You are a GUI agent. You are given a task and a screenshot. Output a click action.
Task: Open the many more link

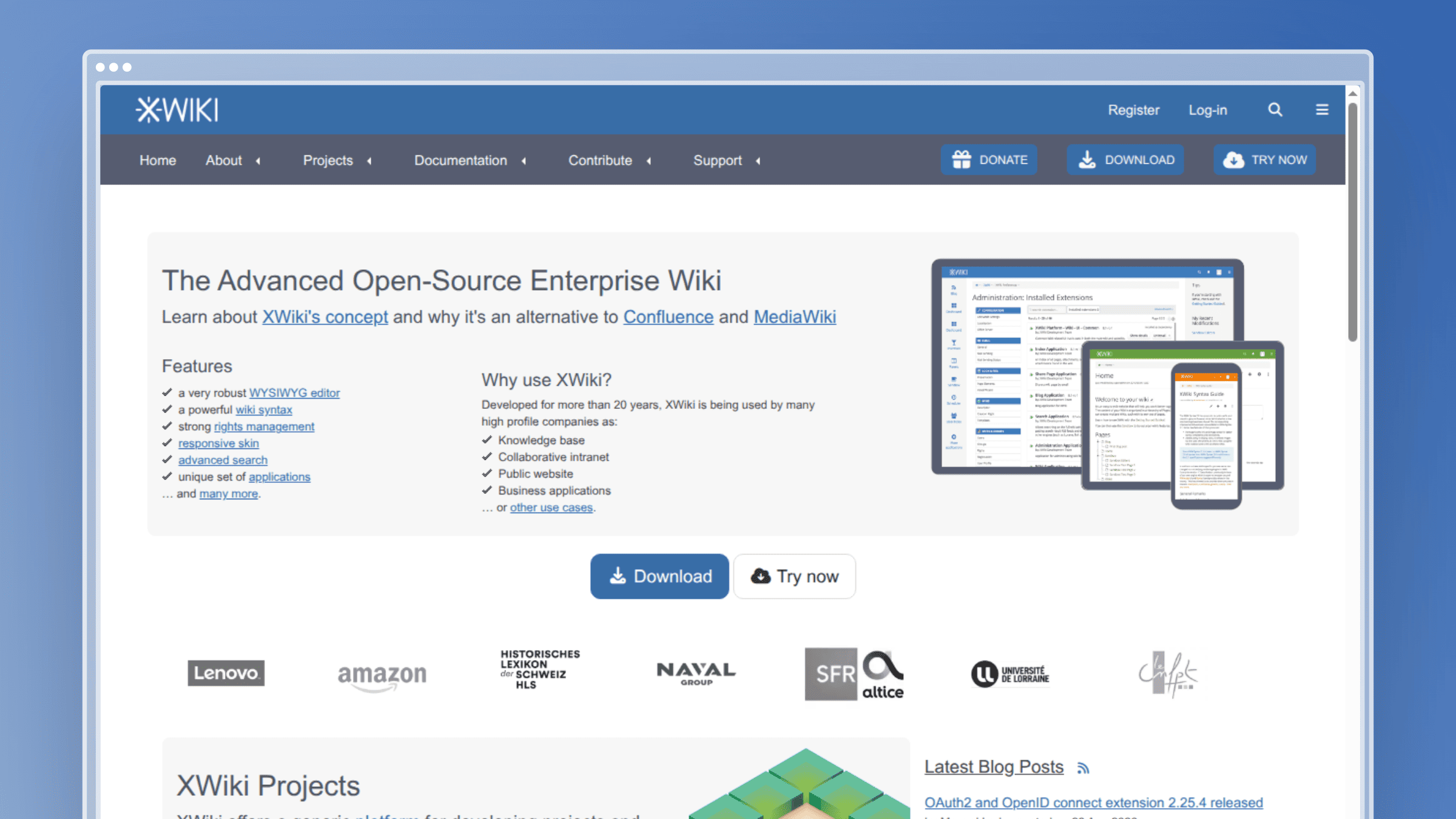click(x=229, y=494)
